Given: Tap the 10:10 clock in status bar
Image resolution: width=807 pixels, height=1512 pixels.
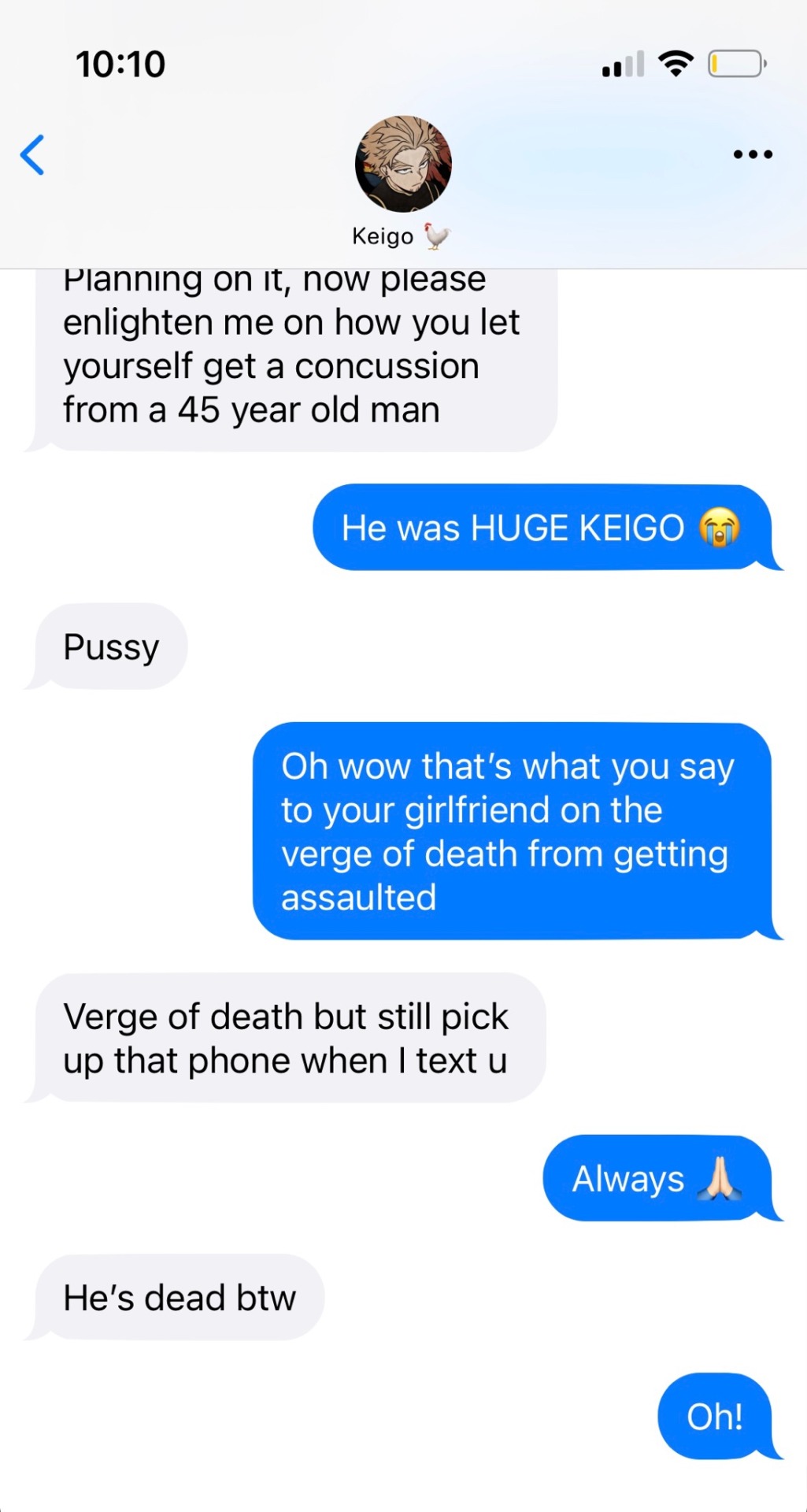Looking at the screenshot, I should pyautogui.click(x=120, y=64).
